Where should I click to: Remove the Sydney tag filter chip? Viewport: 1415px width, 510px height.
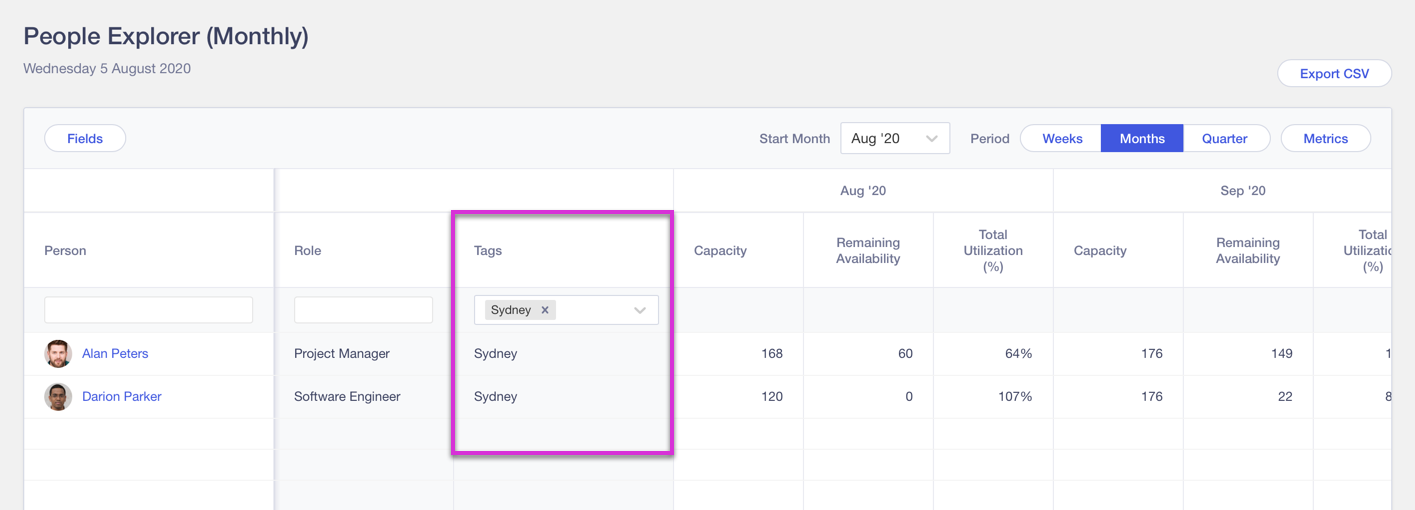[x=545, y=310]
